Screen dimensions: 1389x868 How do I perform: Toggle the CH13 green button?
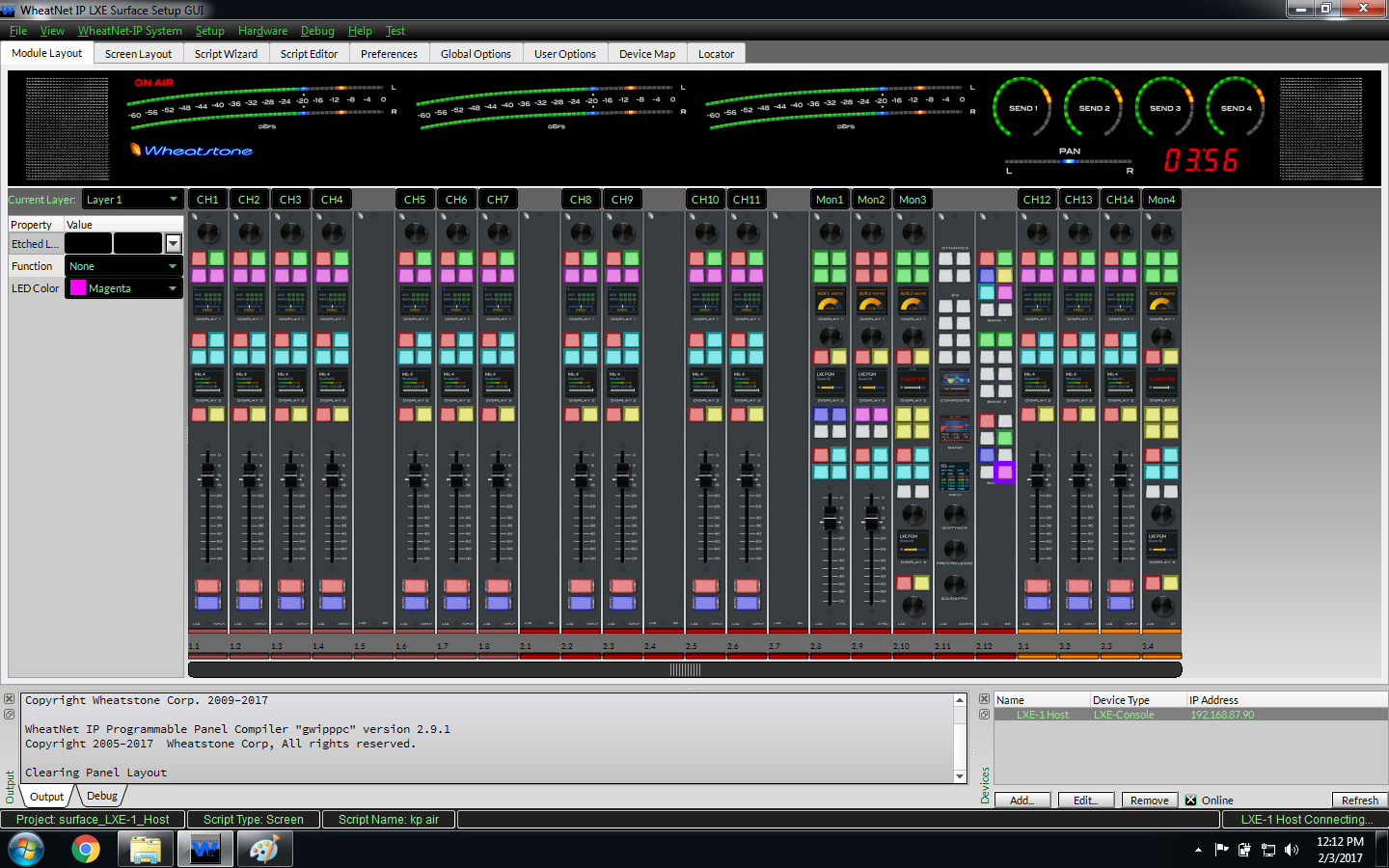(x=1087, y=258)
